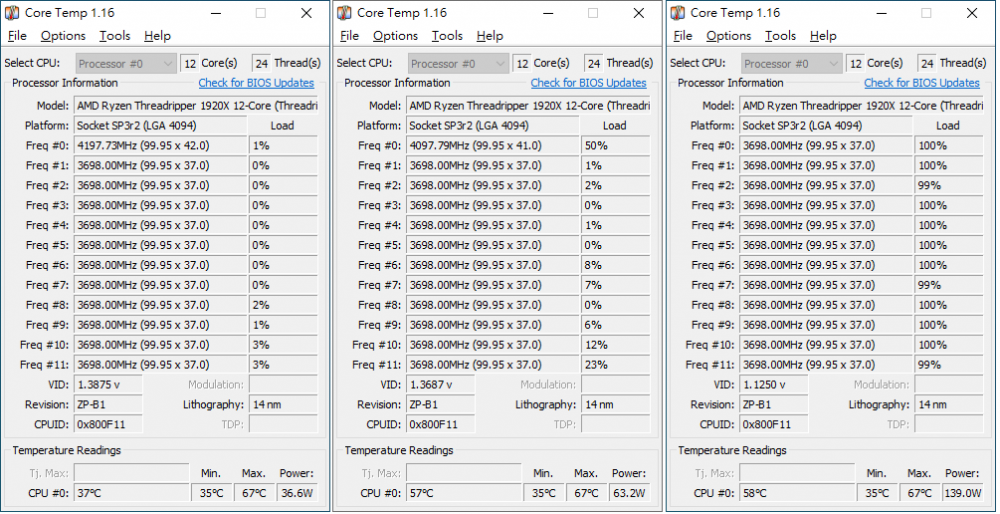1000x514 pixels.
Task: Click the 36.6W power reading
Action: click(297, 493)
